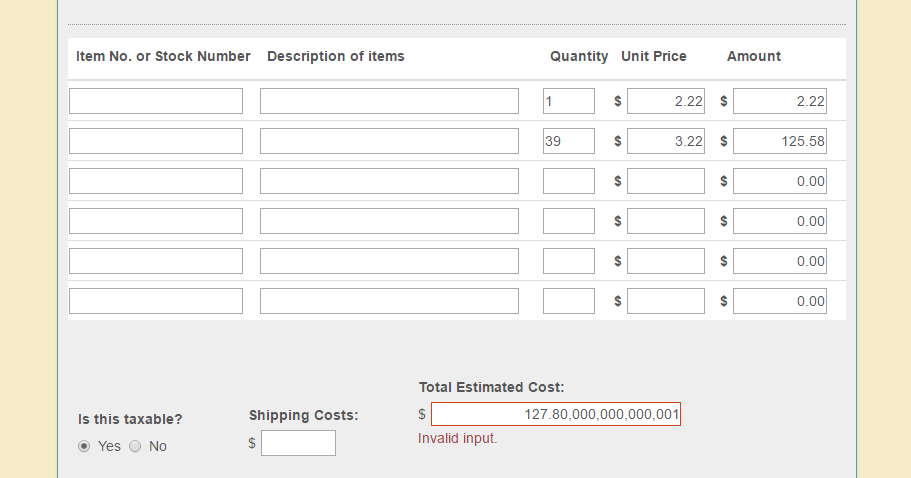Screen dimensions: 911x478
Task: Click fourth row Description of items field
Action: [x=389, y=221]
